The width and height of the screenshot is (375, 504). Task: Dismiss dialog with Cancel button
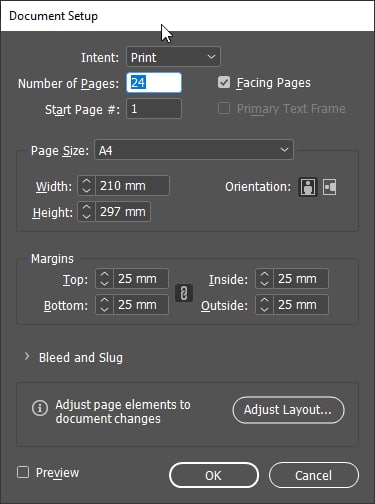pos(314,475)
